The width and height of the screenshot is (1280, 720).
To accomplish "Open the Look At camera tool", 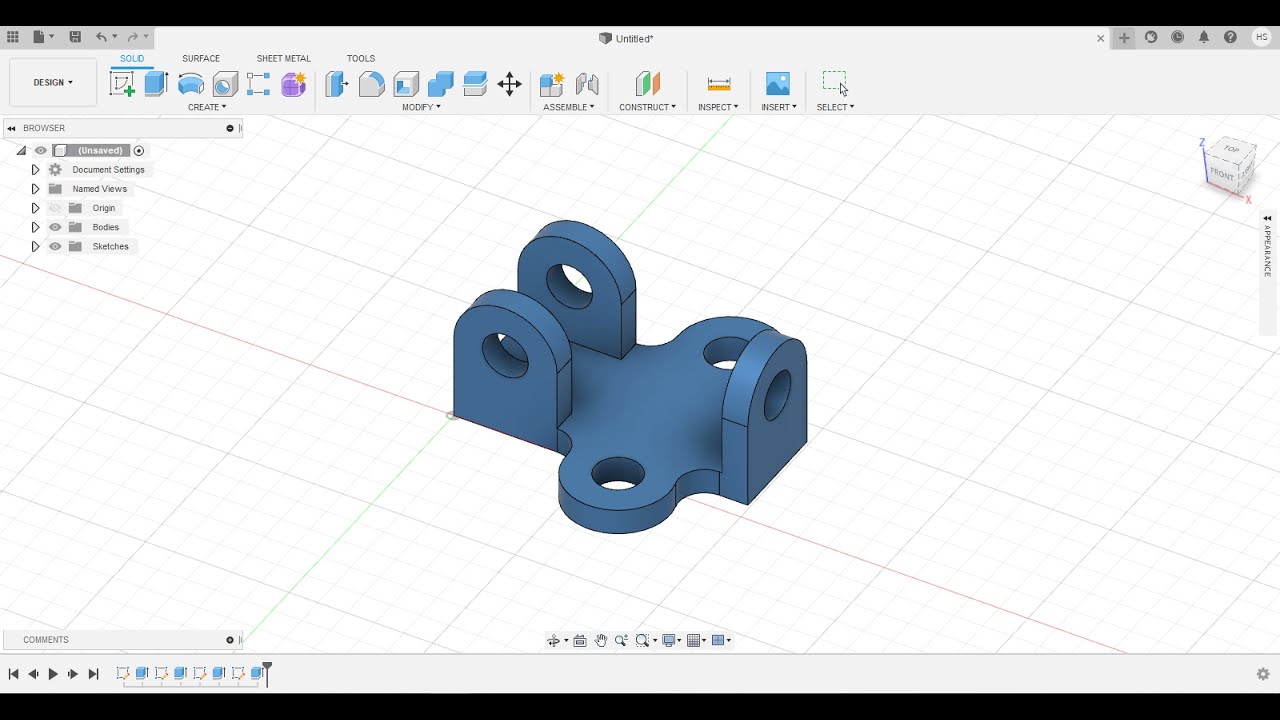I will tap(580, 640).
